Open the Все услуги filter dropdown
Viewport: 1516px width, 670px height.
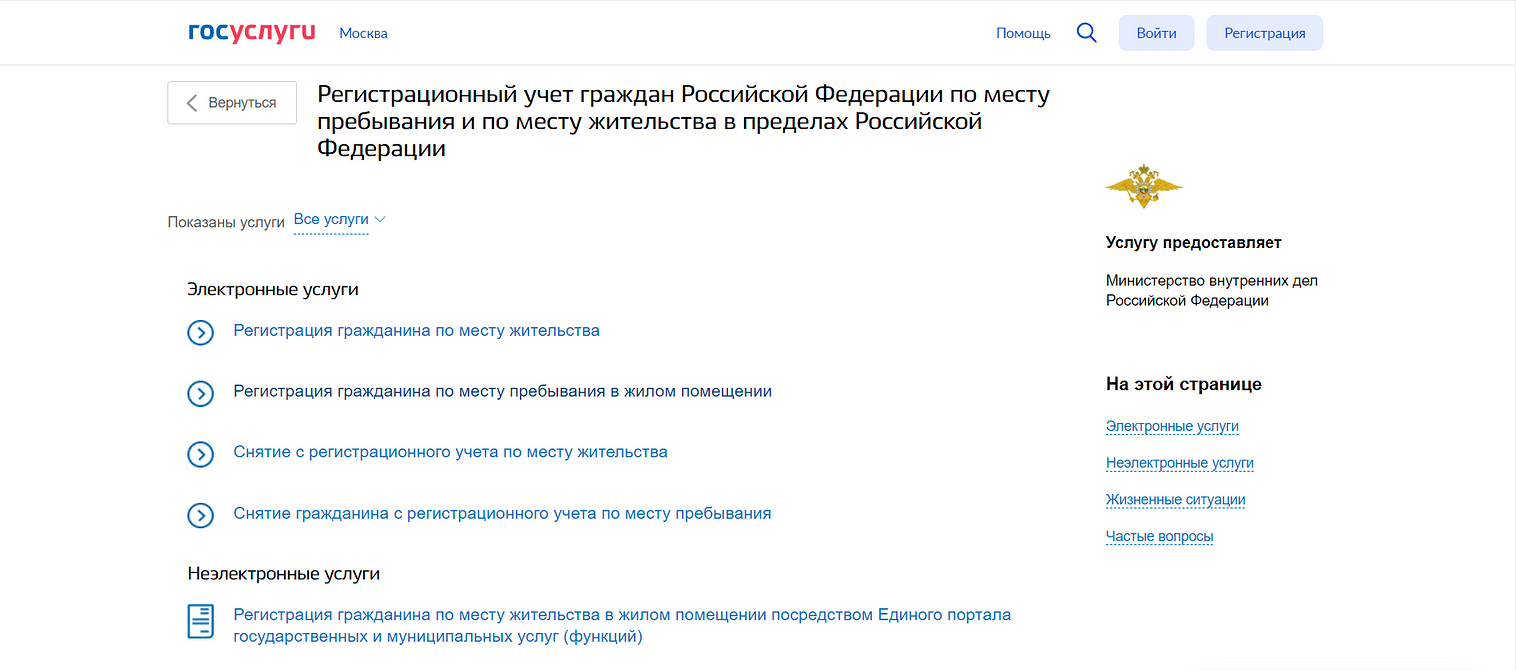(x=339, y=220)
